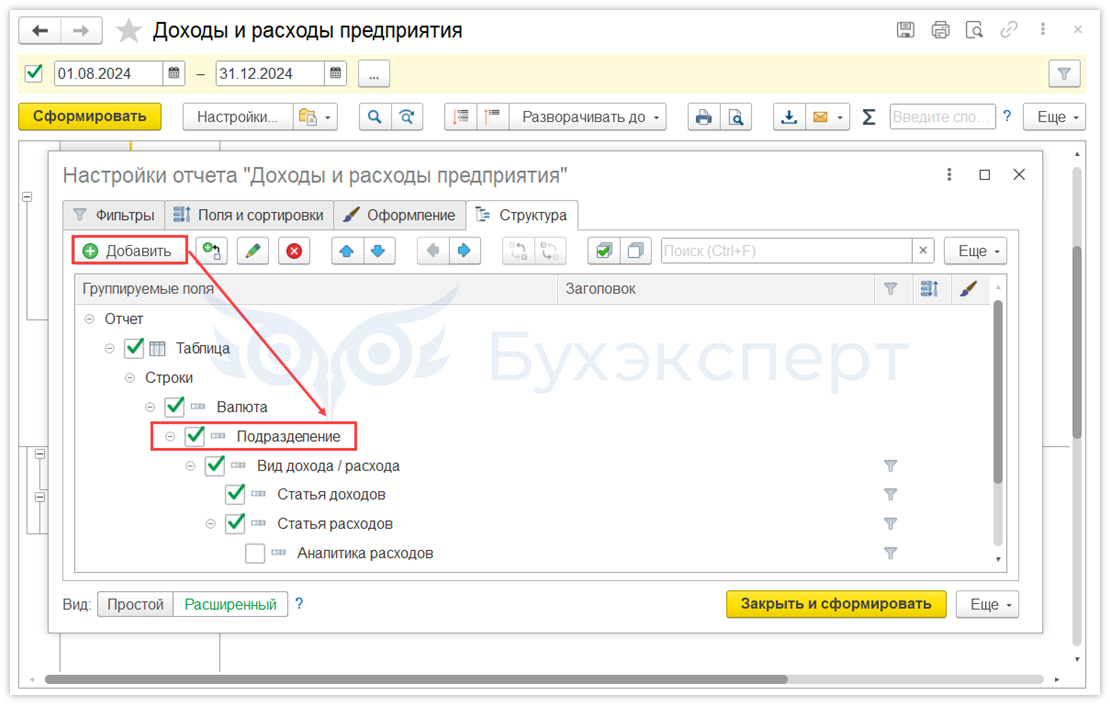
Task: Toggle the Статья доходов checkbox
Action: 235,494
